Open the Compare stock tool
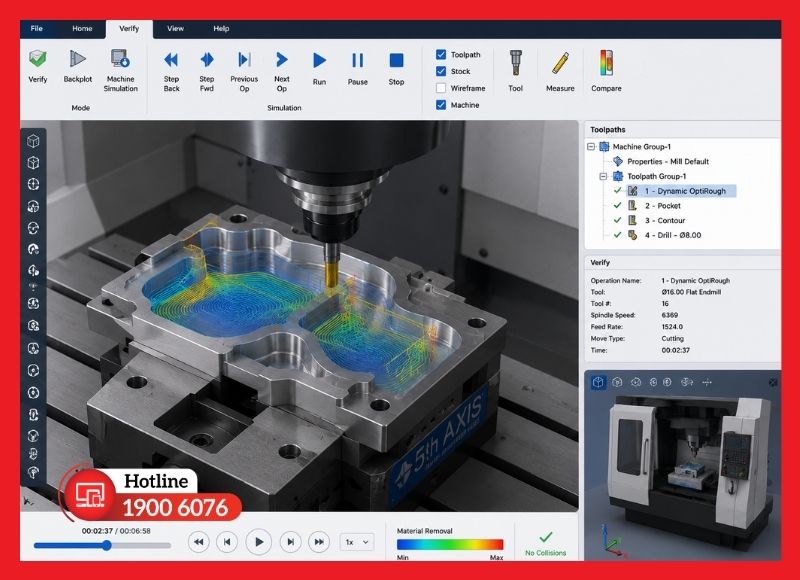This screenshot has height=580, width=800. (x=606, y=63)
